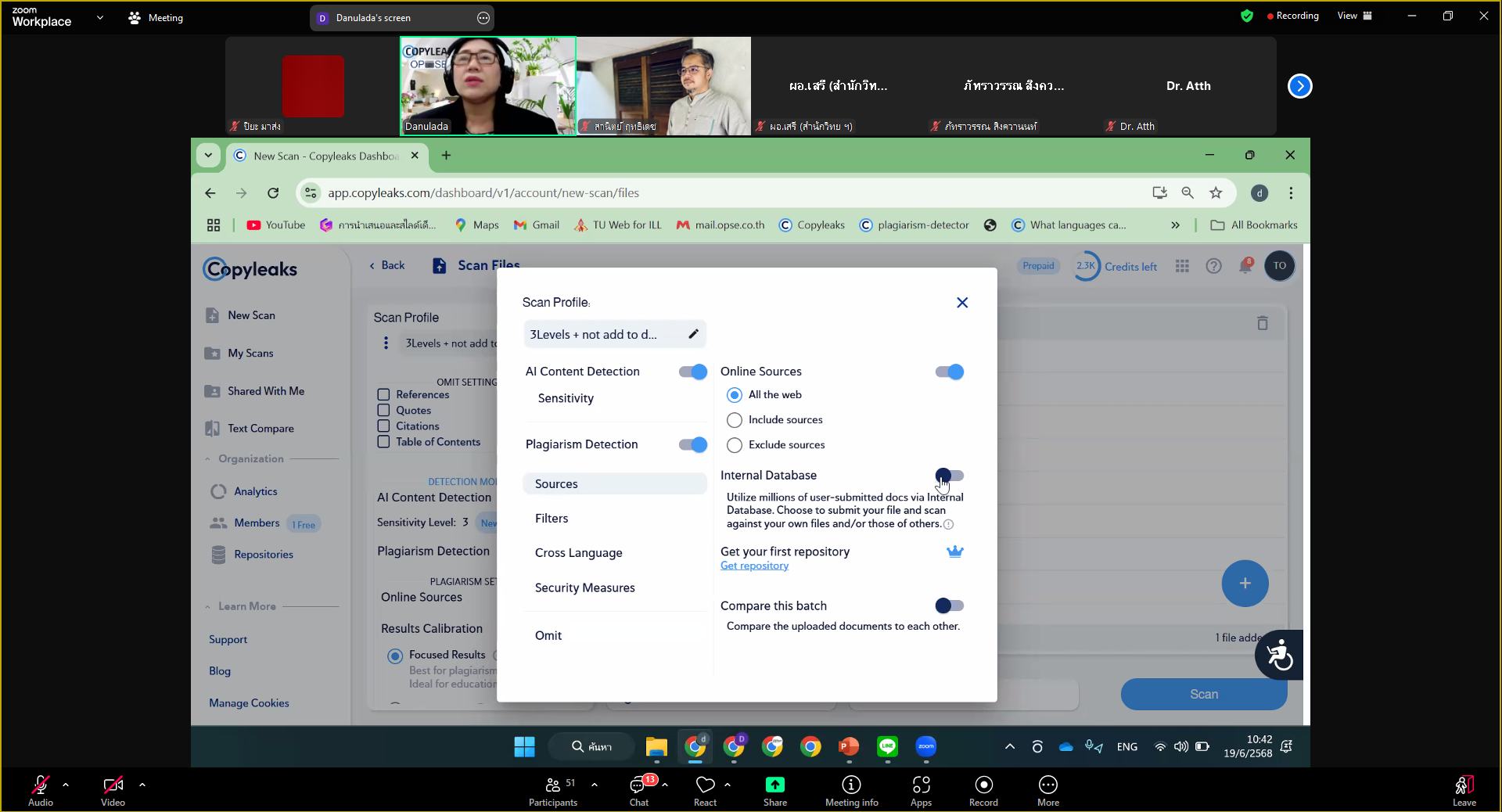Close the Scan Profile dialog

click(x=962, y=303)
